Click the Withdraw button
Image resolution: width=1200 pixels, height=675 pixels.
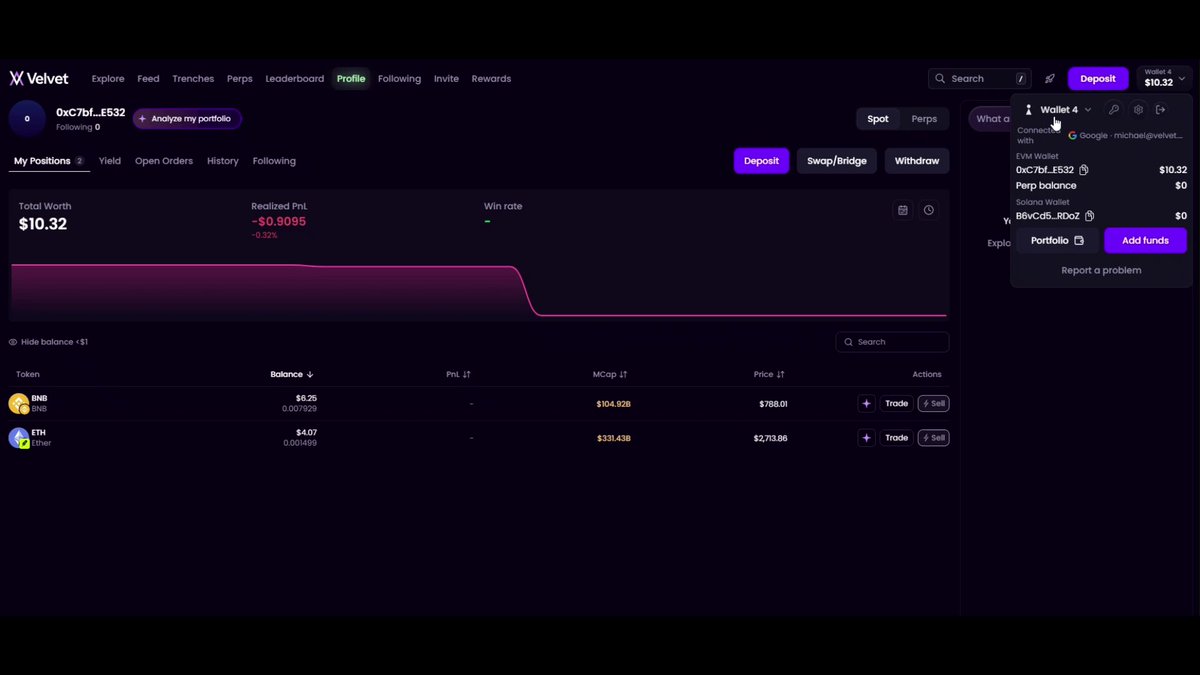point(917,161)
